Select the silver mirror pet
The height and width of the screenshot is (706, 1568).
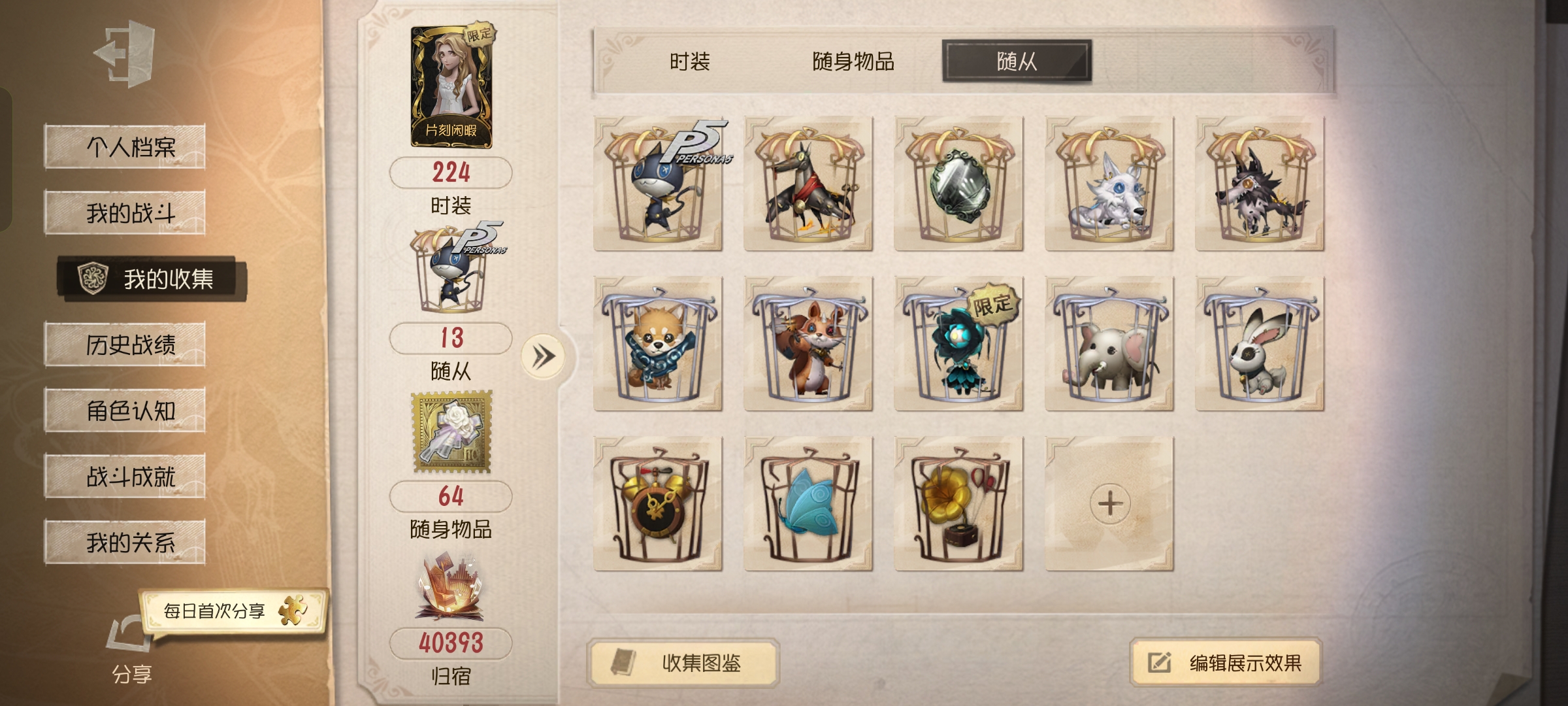click(x=958, y=184)
